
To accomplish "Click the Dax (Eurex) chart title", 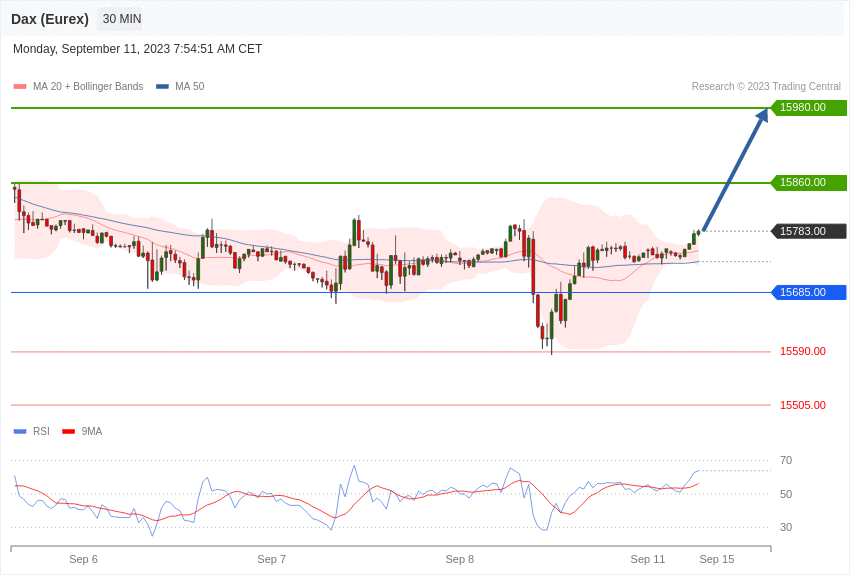I will point(50,19).
